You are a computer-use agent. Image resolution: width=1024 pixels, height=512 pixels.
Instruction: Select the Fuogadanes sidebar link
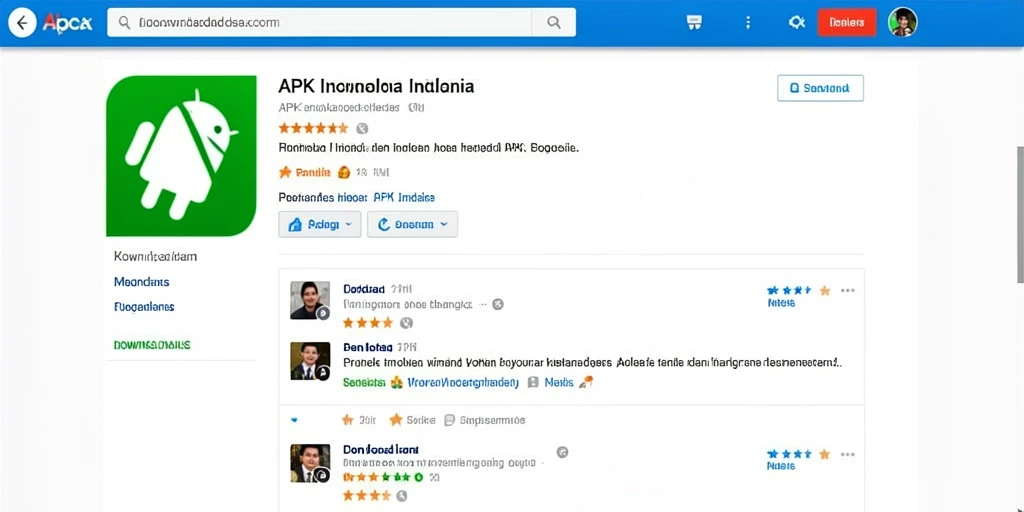coord(144,306)
